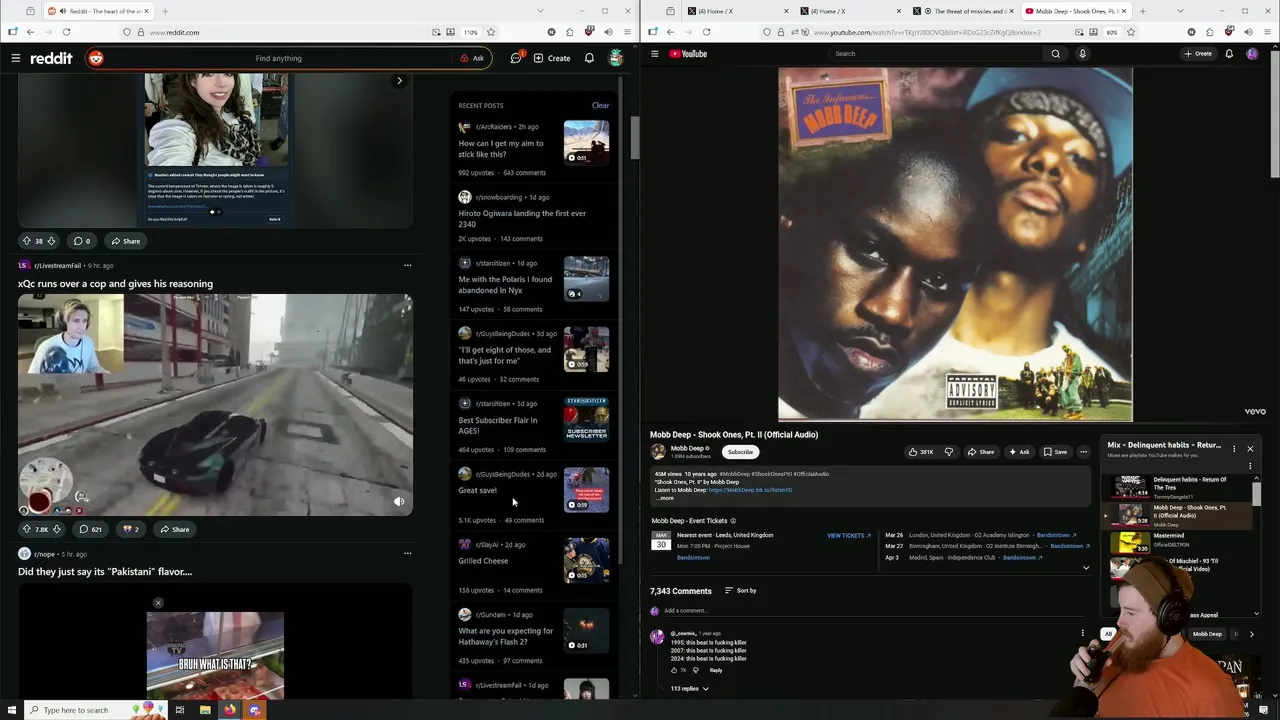Save Mobb Deep video to playlist

tap(1055, 452)
